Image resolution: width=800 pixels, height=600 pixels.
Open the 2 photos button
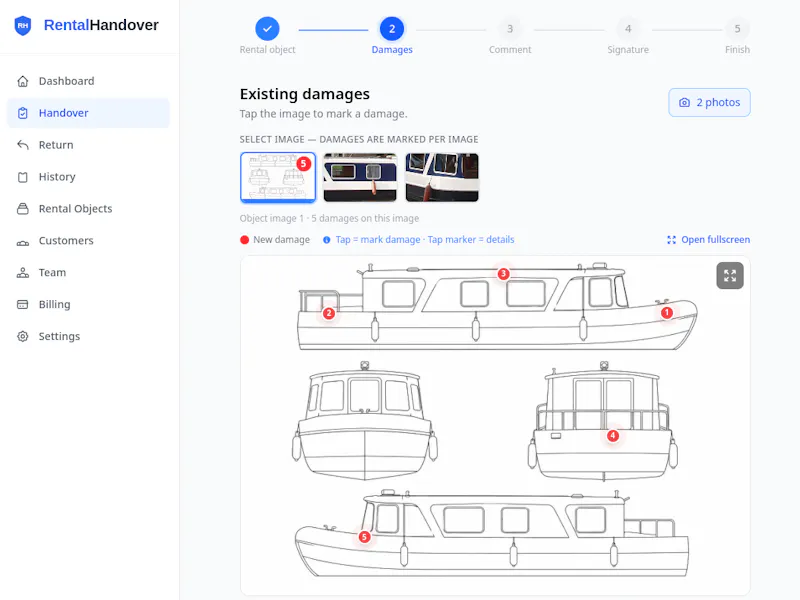tap(710, 103)
